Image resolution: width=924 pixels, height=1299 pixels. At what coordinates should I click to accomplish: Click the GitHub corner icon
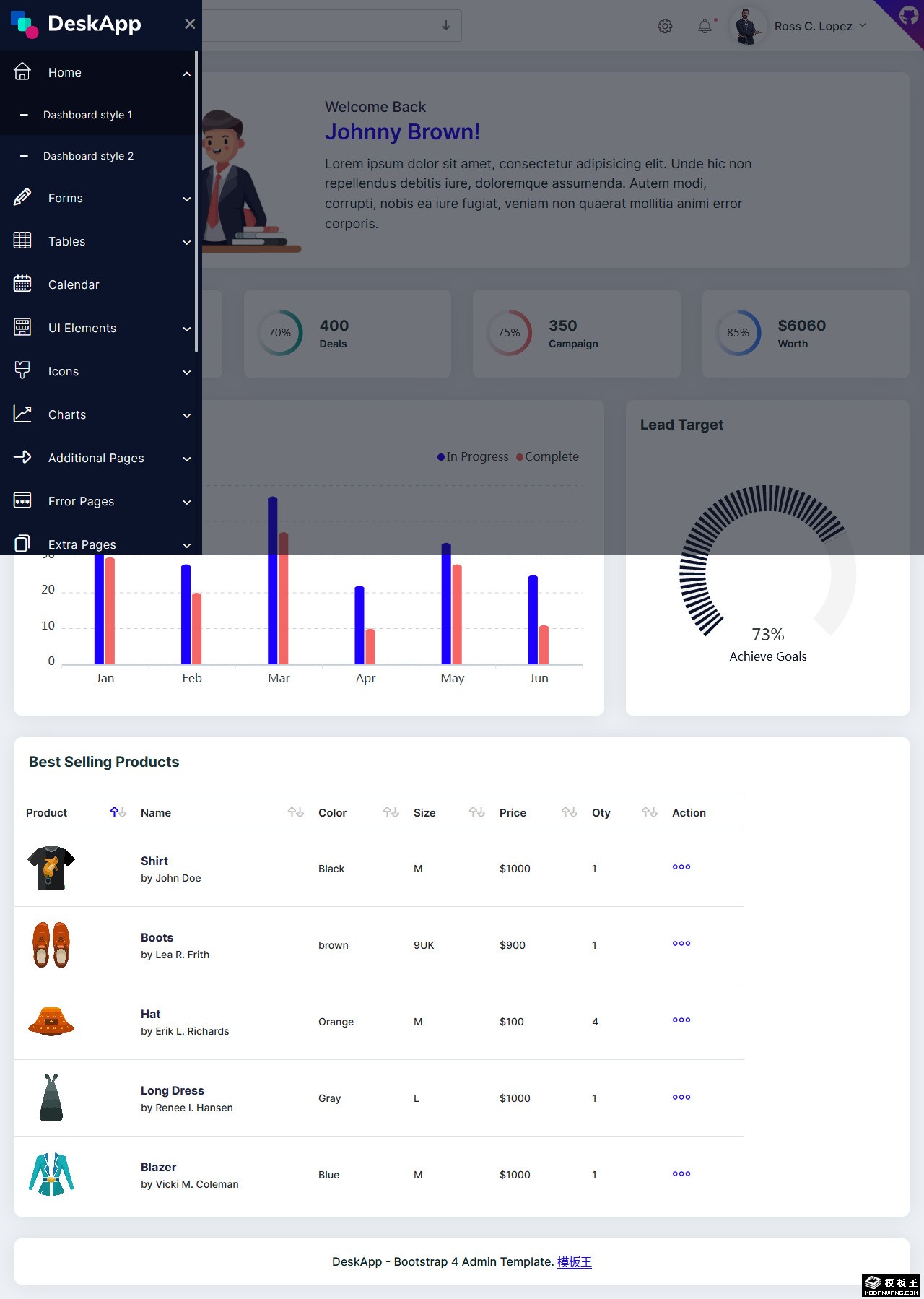(908, 14)
